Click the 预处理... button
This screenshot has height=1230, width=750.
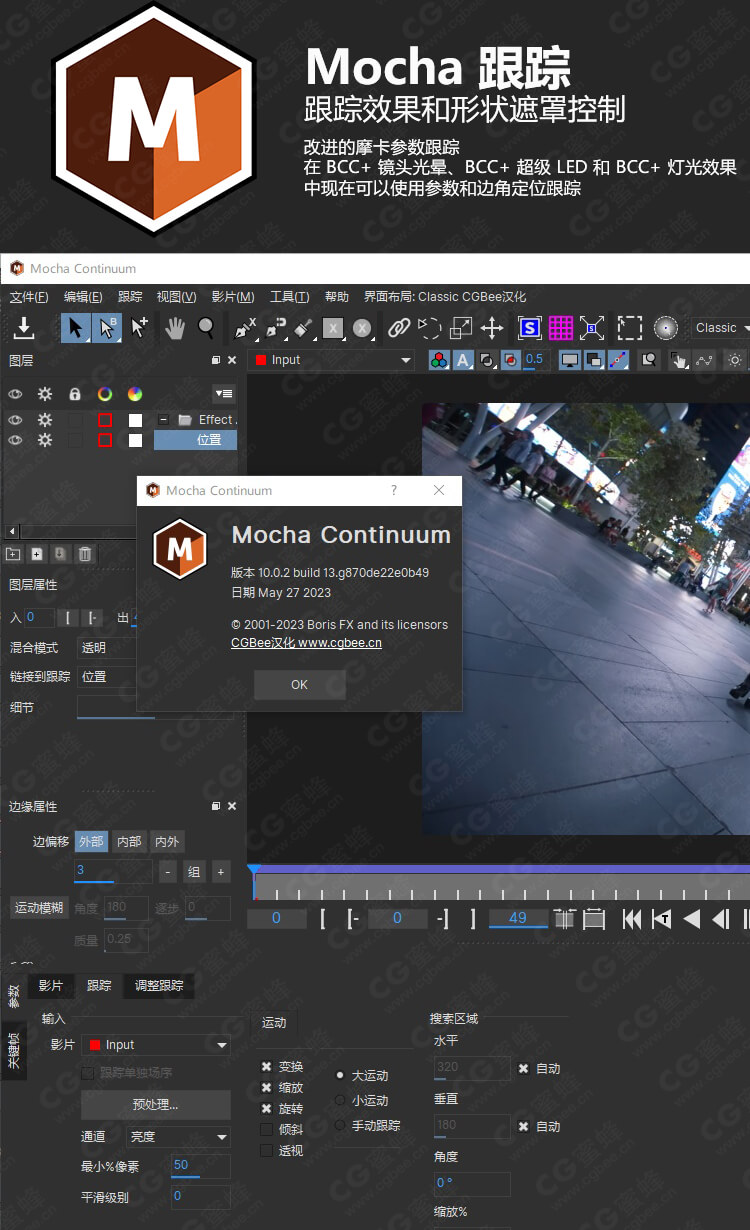[156, 1105]
